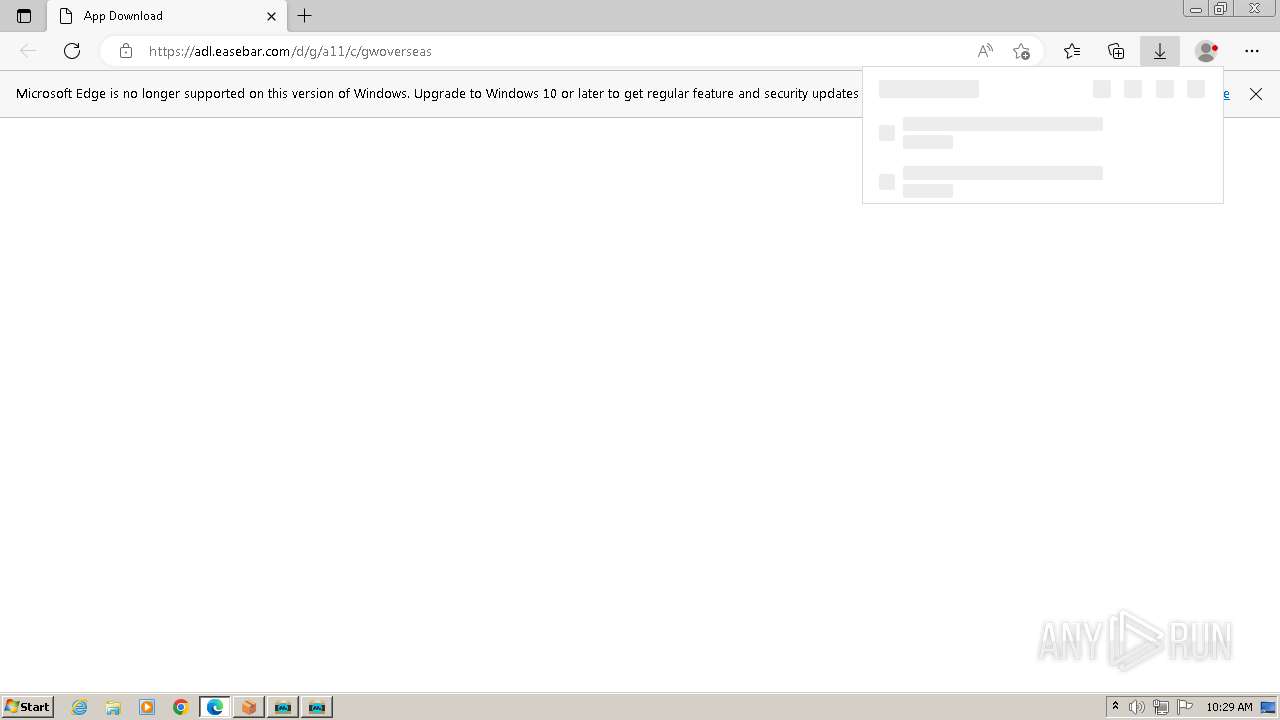Open the user profile icon
The width and height of the screenshot is (1280, 720).
coord(1207,51)
